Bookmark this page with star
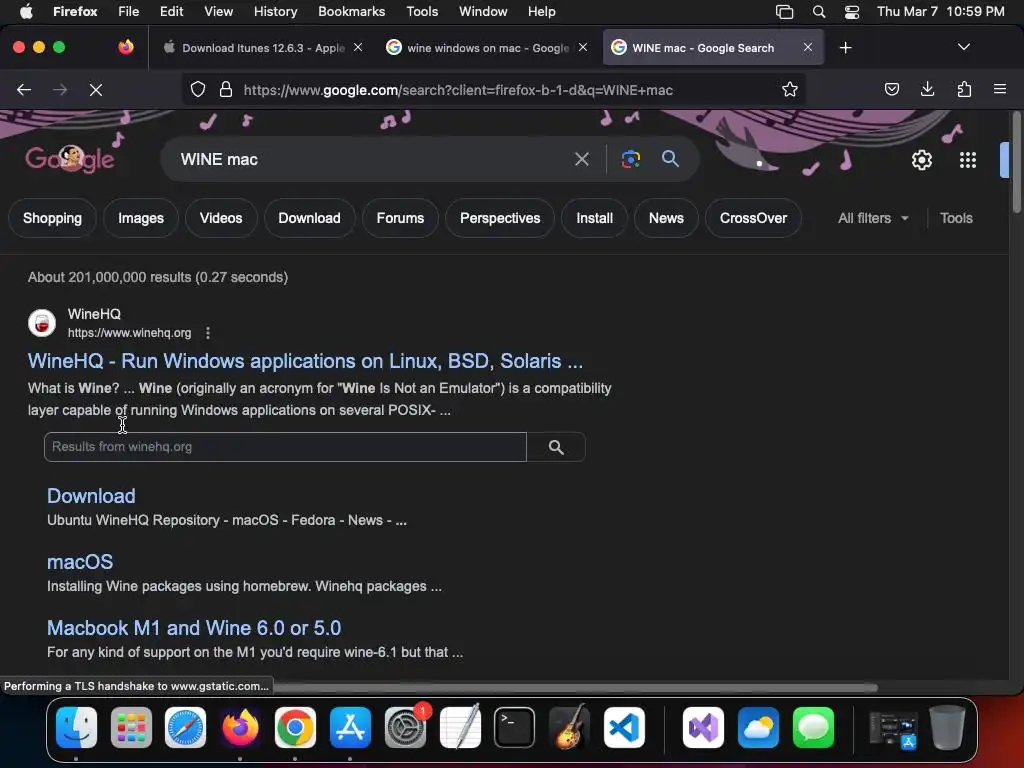The width and height of the screenshot is (1024, 768). (790, 89)
